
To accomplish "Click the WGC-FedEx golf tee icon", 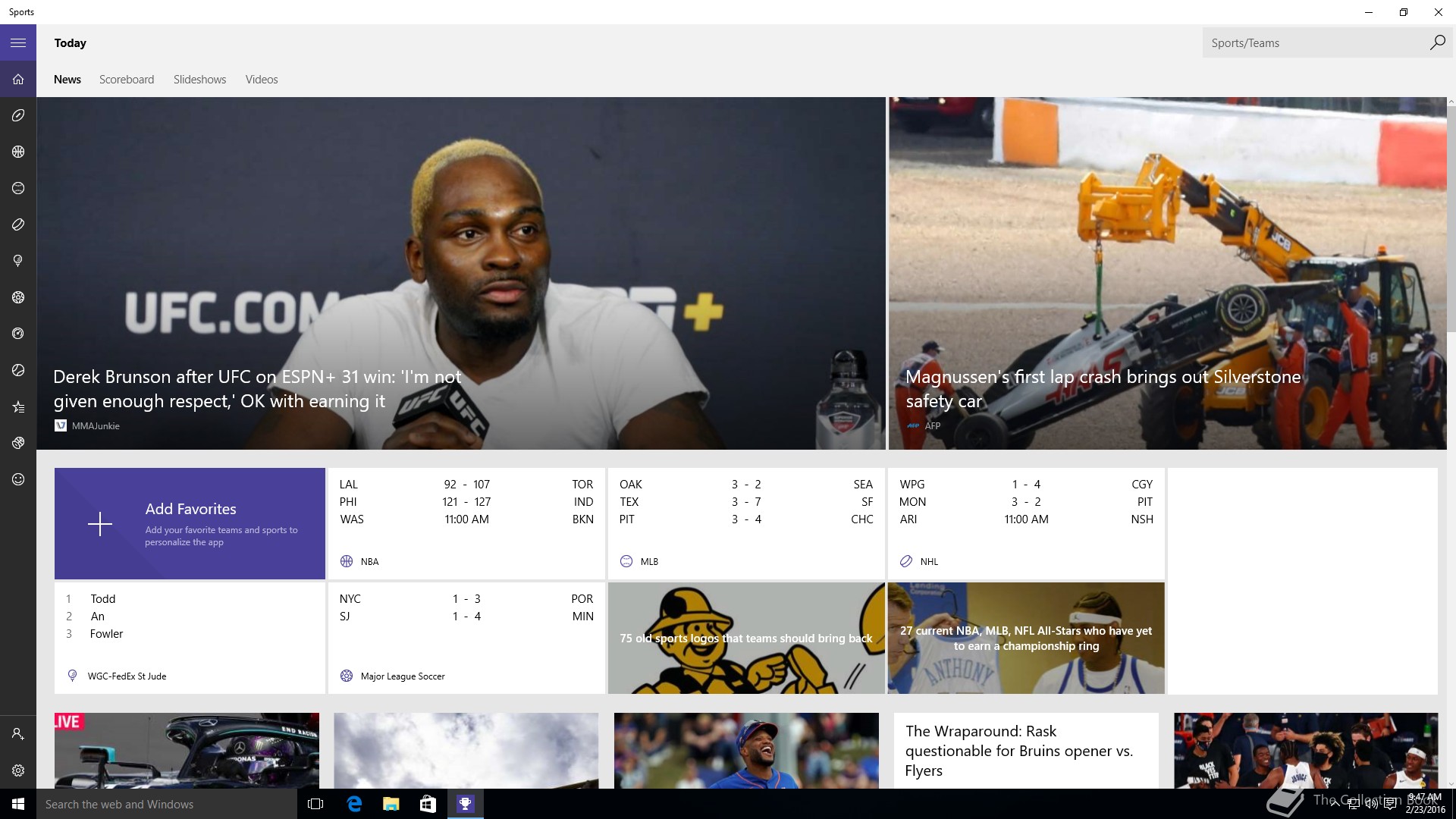I will [72, 676].
